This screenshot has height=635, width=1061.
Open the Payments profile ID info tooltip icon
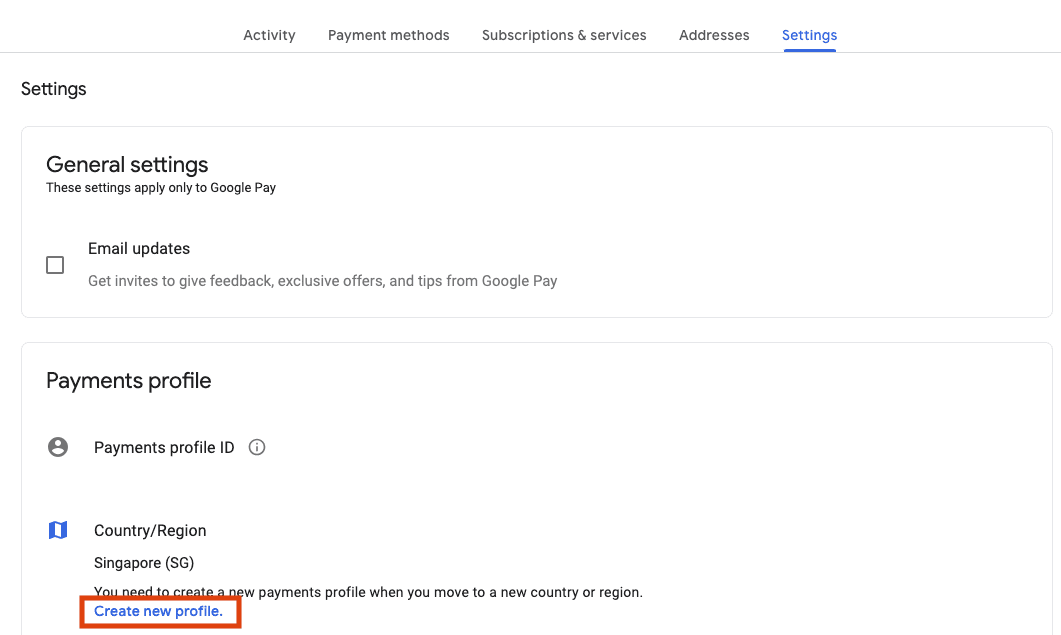pos(256,447)
